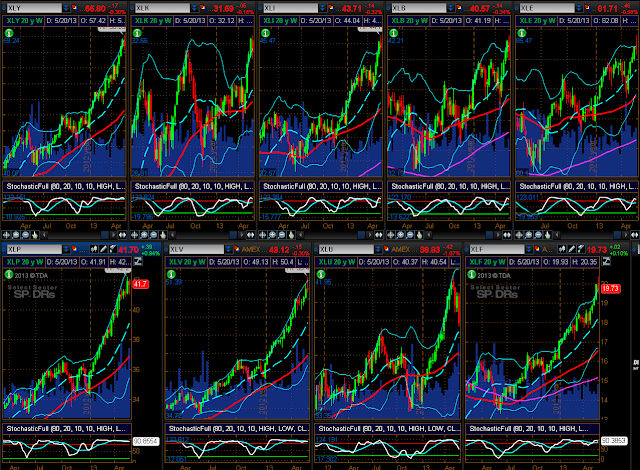Open the XLB symbol selector dropdown

(451, 8)
